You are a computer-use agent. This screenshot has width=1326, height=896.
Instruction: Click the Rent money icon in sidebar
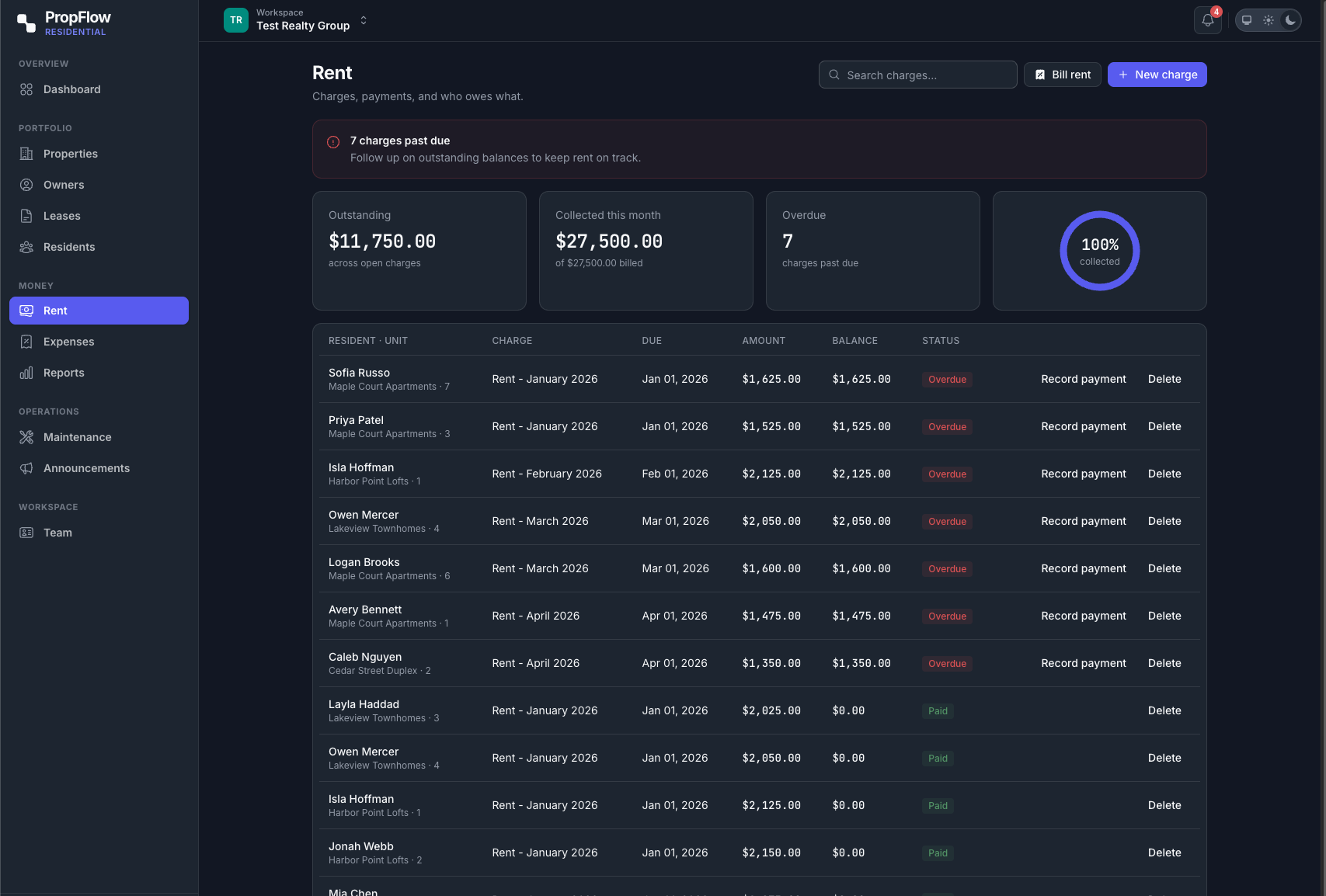point(26,311)
